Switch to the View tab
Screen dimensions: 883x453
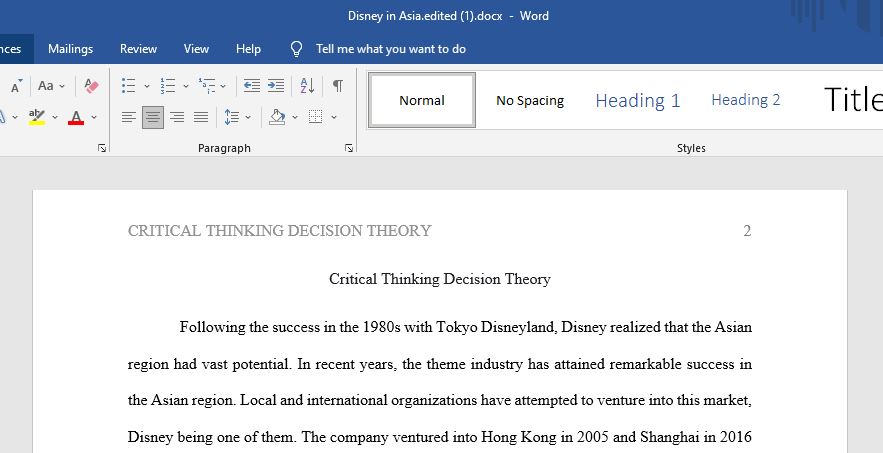[x=196, y=49]
